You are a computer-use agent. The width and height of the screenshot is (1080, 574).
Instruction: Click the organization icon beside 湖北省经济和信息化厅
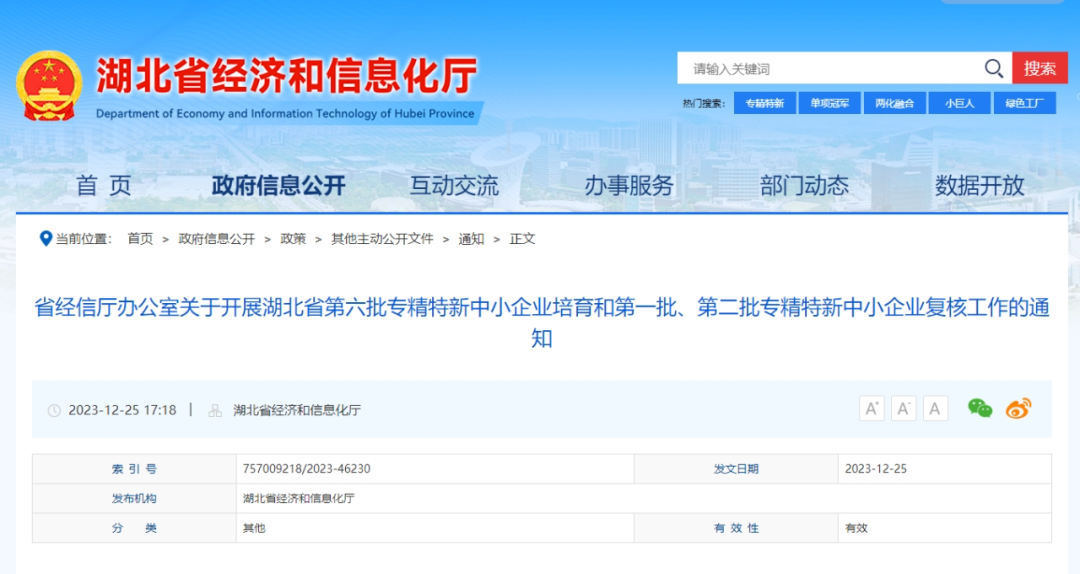215,411
